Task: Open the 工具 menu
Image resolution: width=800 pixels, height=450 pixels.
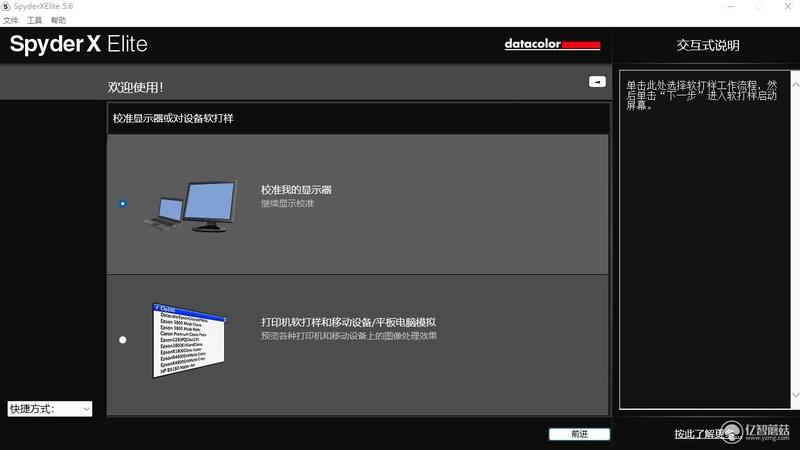Action: 34,20
